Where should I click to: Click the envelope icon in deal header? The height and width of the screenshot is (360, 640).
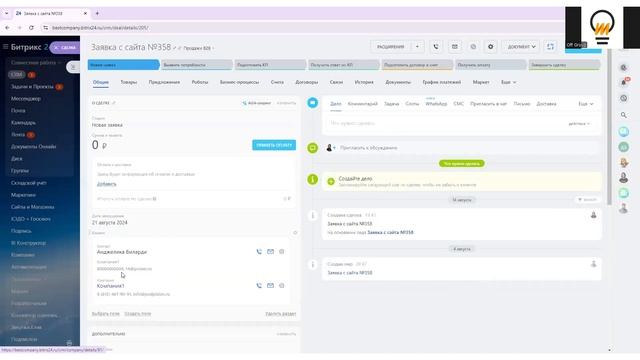click(454, 47)
